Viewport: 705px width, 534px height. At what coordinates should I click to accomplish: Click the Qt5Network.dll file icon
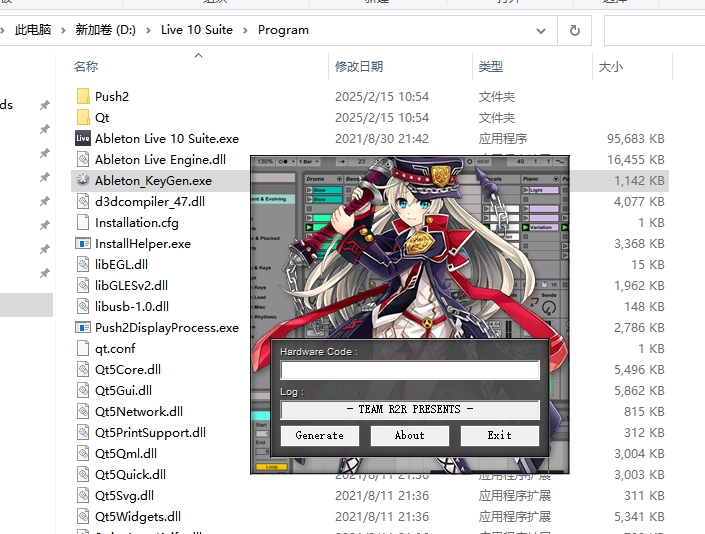[83, 411]
